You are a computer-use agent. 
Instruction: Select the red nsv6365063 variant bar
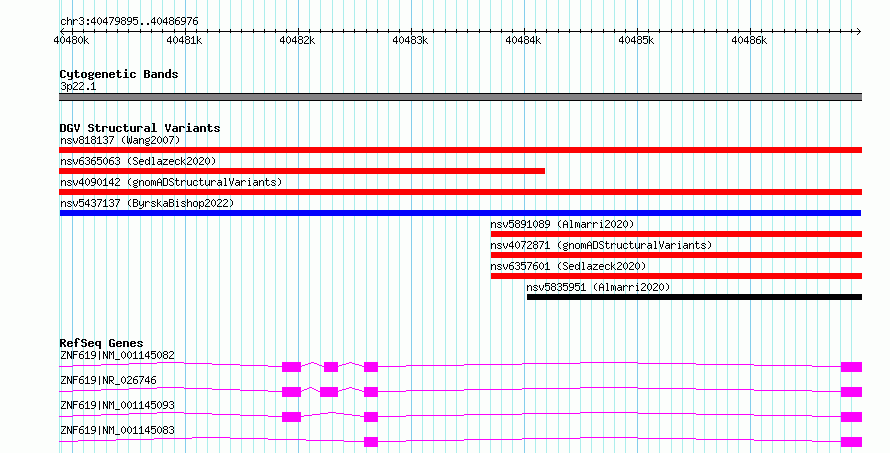pos(302,171)
